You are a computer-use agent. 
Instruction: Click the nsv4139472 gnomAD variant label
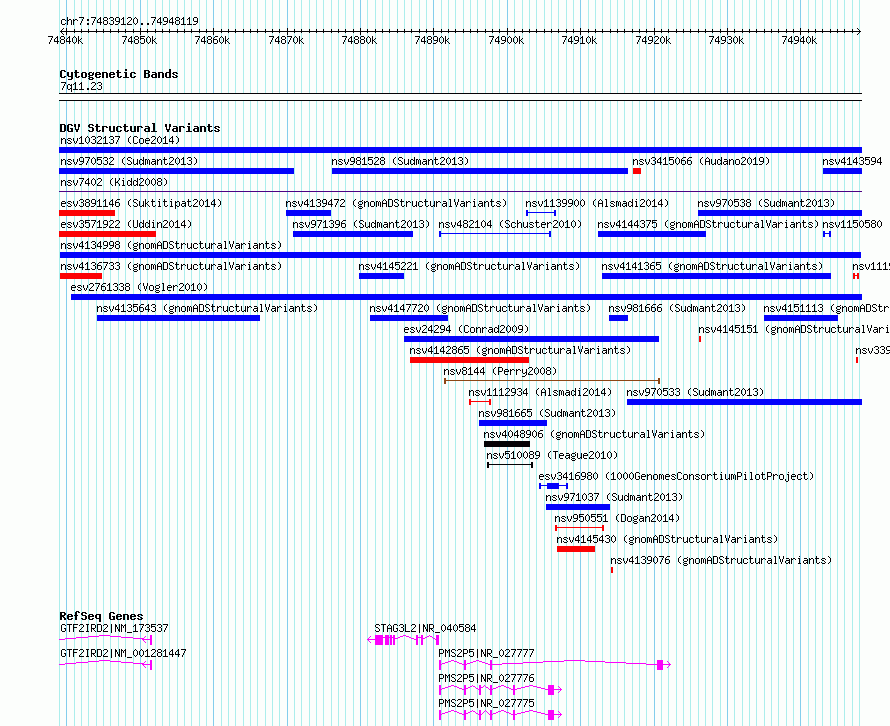[x=396, y=203]
